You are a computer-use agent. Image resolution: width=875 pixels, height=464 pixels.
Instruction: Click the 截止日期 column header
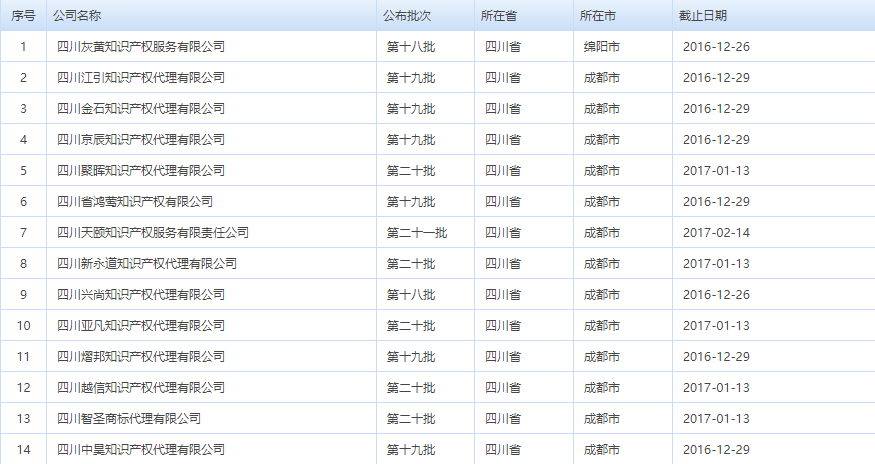[703, 16]
